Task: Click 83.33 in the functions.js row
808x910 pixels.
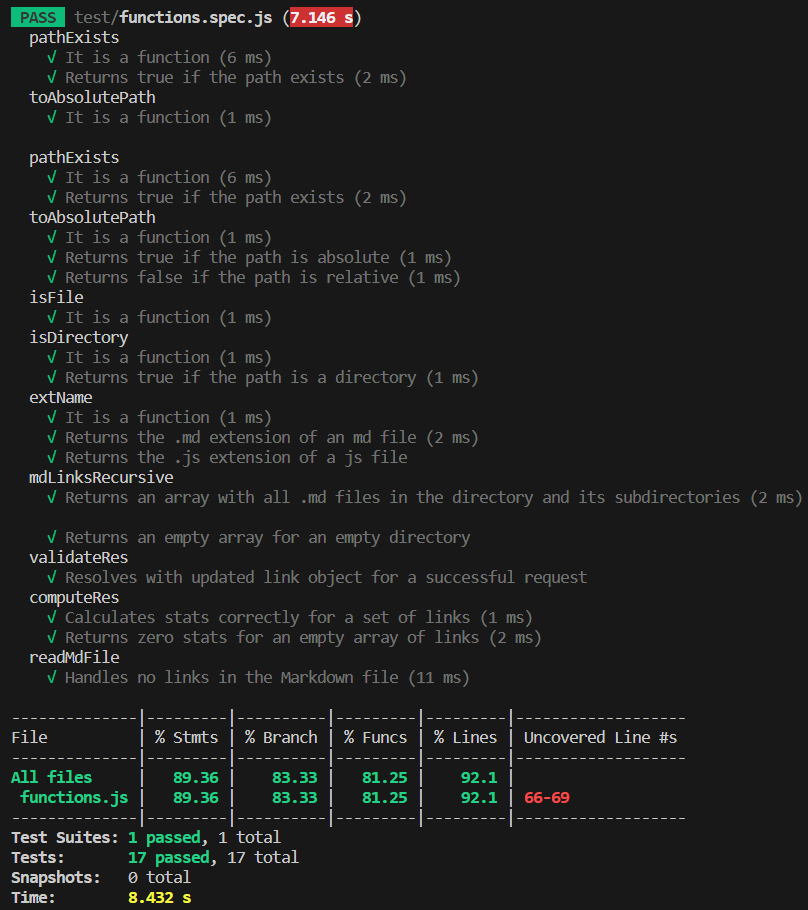Action: click(x=295, y=797)
